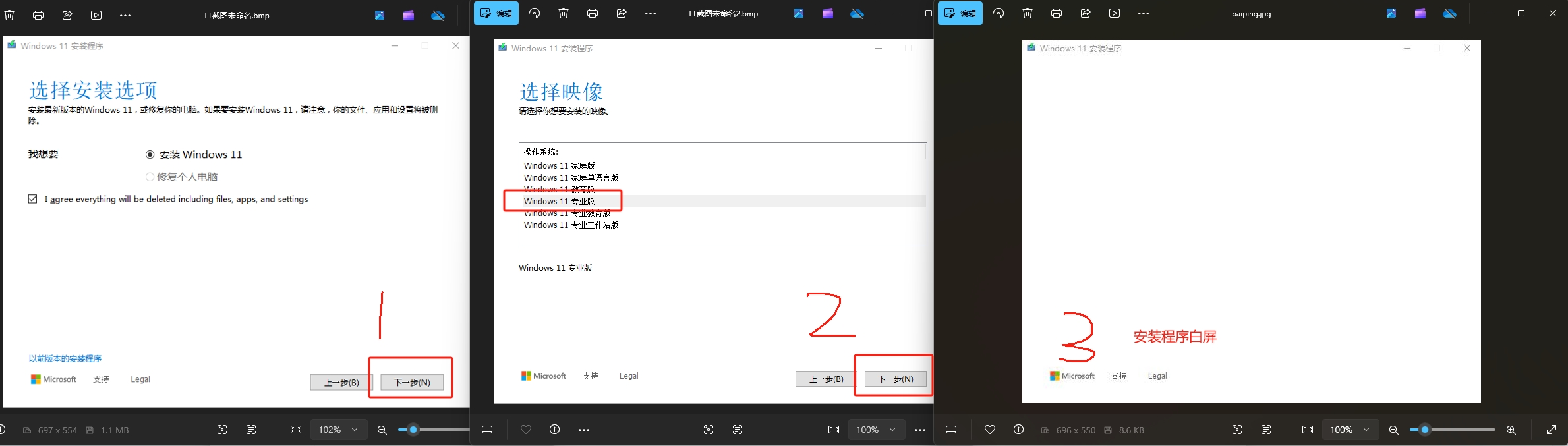Share the TT截图未命名.bmp image
Screen dimensions: 1568x446
[67, 15]
